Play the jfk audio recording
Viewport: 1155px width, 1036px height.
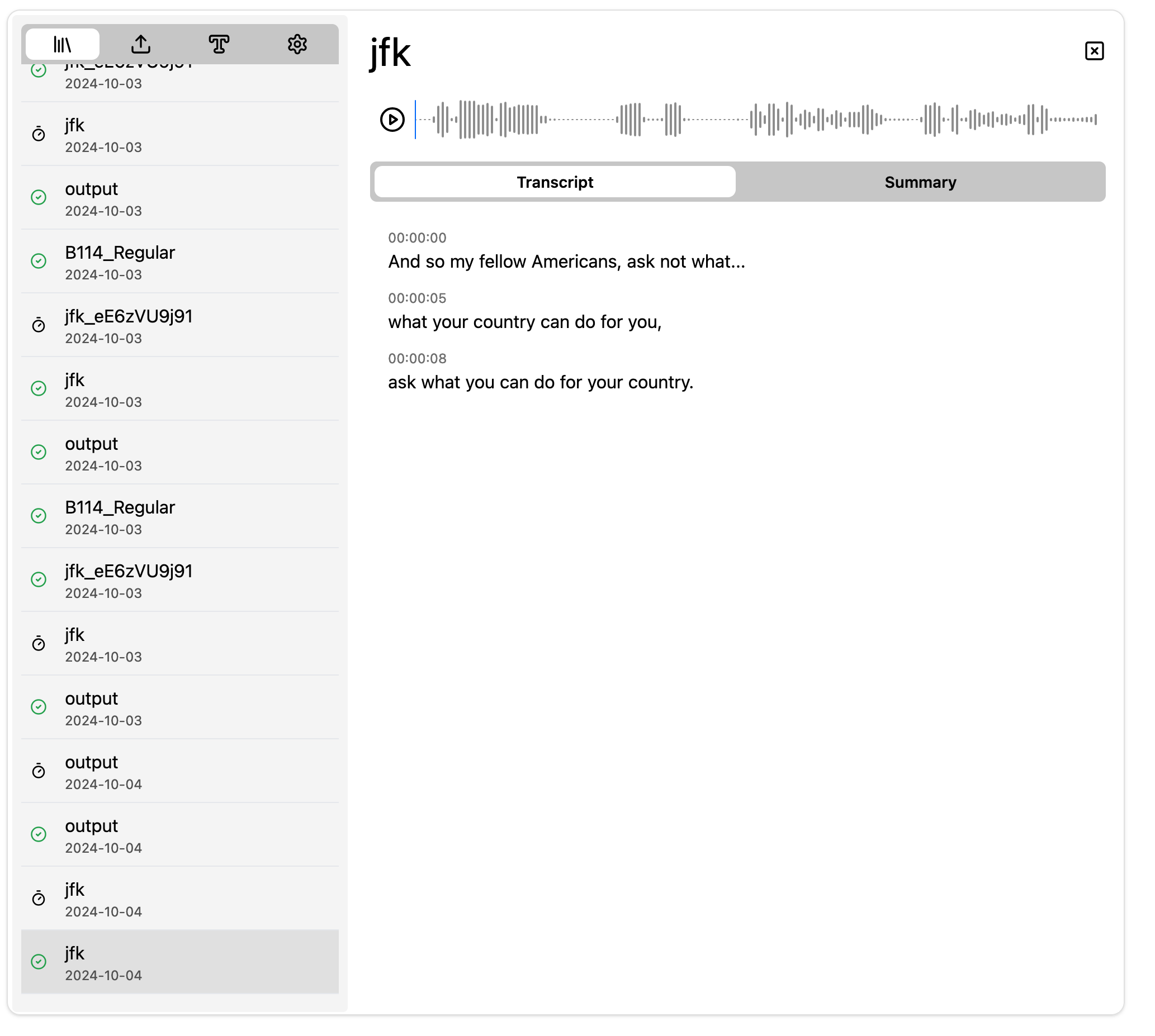(x=392, y=120)
